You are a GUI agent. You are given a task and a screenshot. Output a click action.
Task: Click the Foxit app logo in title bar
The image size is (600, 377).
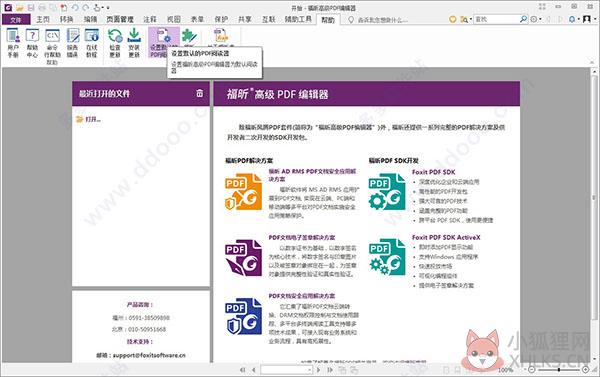coord(8,7)
